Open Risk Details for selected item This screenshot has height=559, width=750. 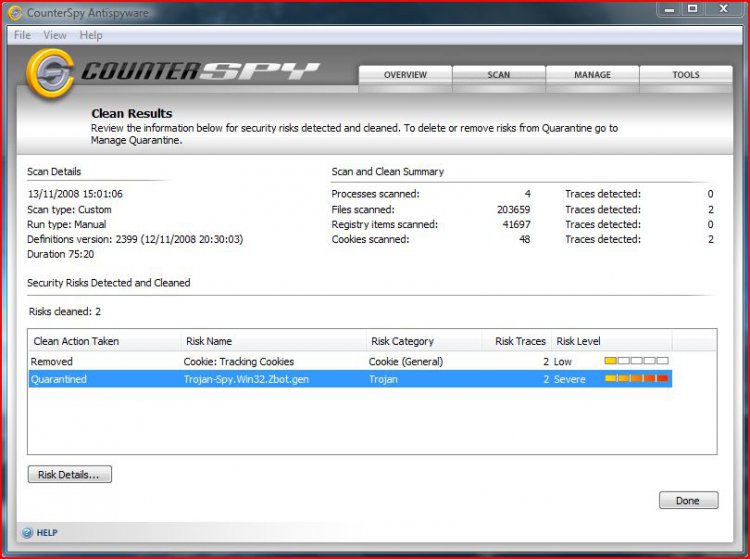69,474
